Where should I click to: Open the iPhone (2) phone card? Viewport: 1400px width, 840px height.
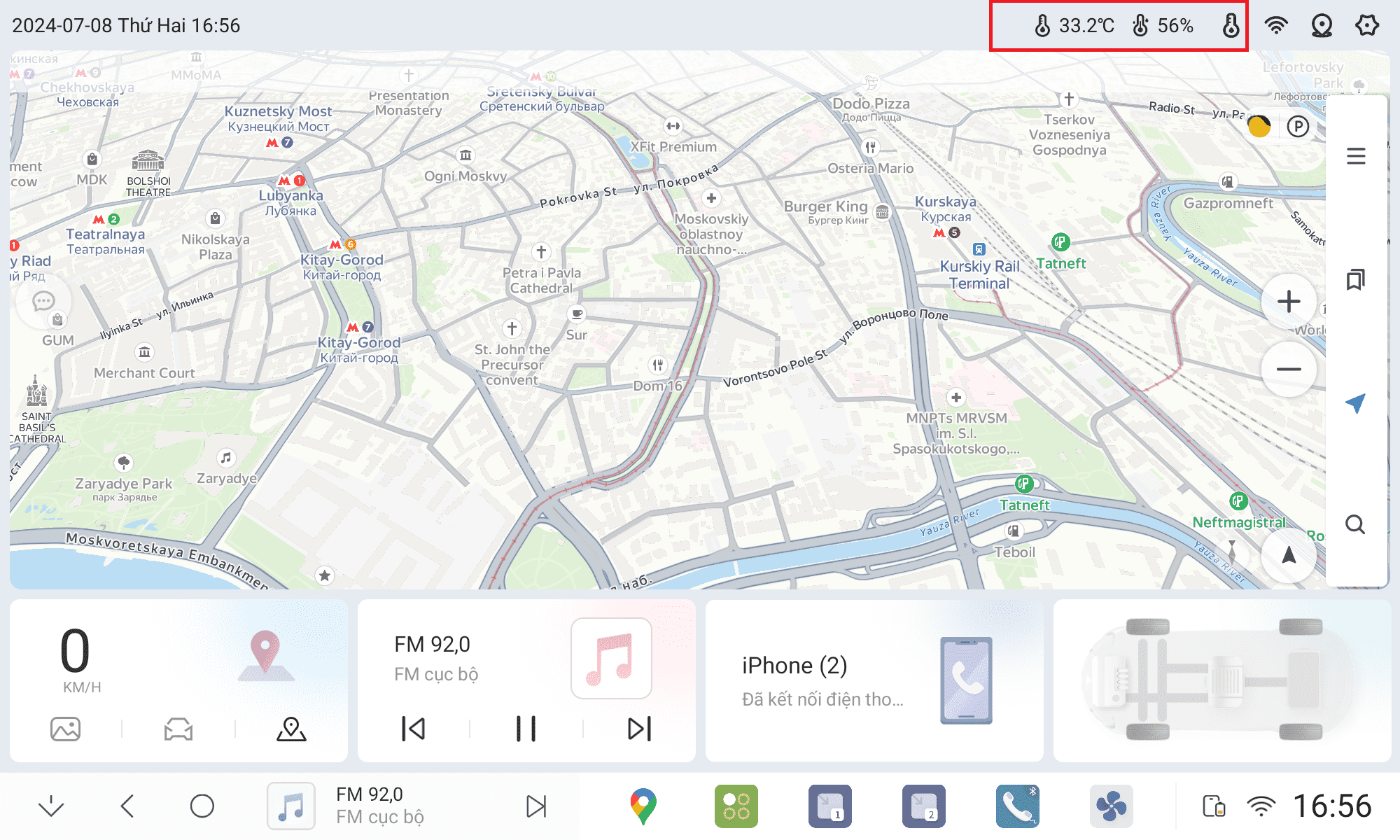click(x=874, y=680)
